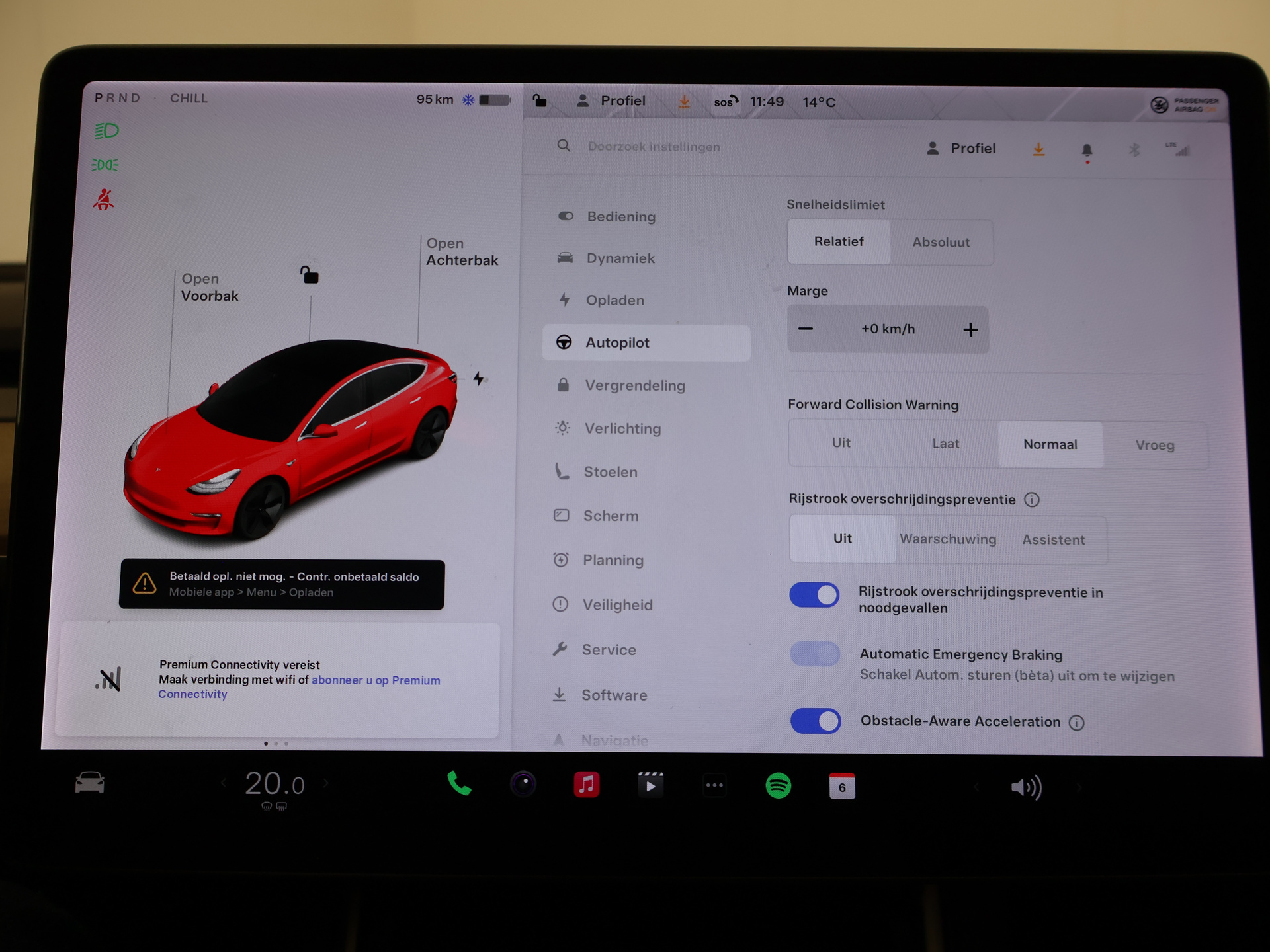Set lane departure prevention to Uit
This screenshot has width=1270, height=952.
point(843,539)
